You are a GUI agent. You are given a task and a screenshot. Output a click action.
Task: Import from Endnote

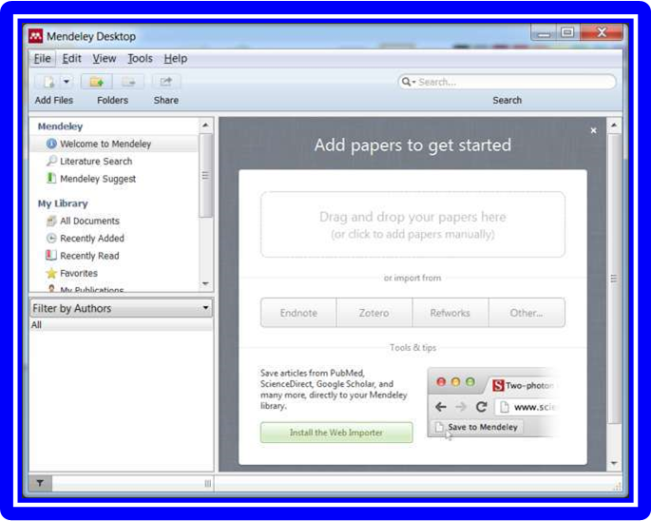coord(299,313)
